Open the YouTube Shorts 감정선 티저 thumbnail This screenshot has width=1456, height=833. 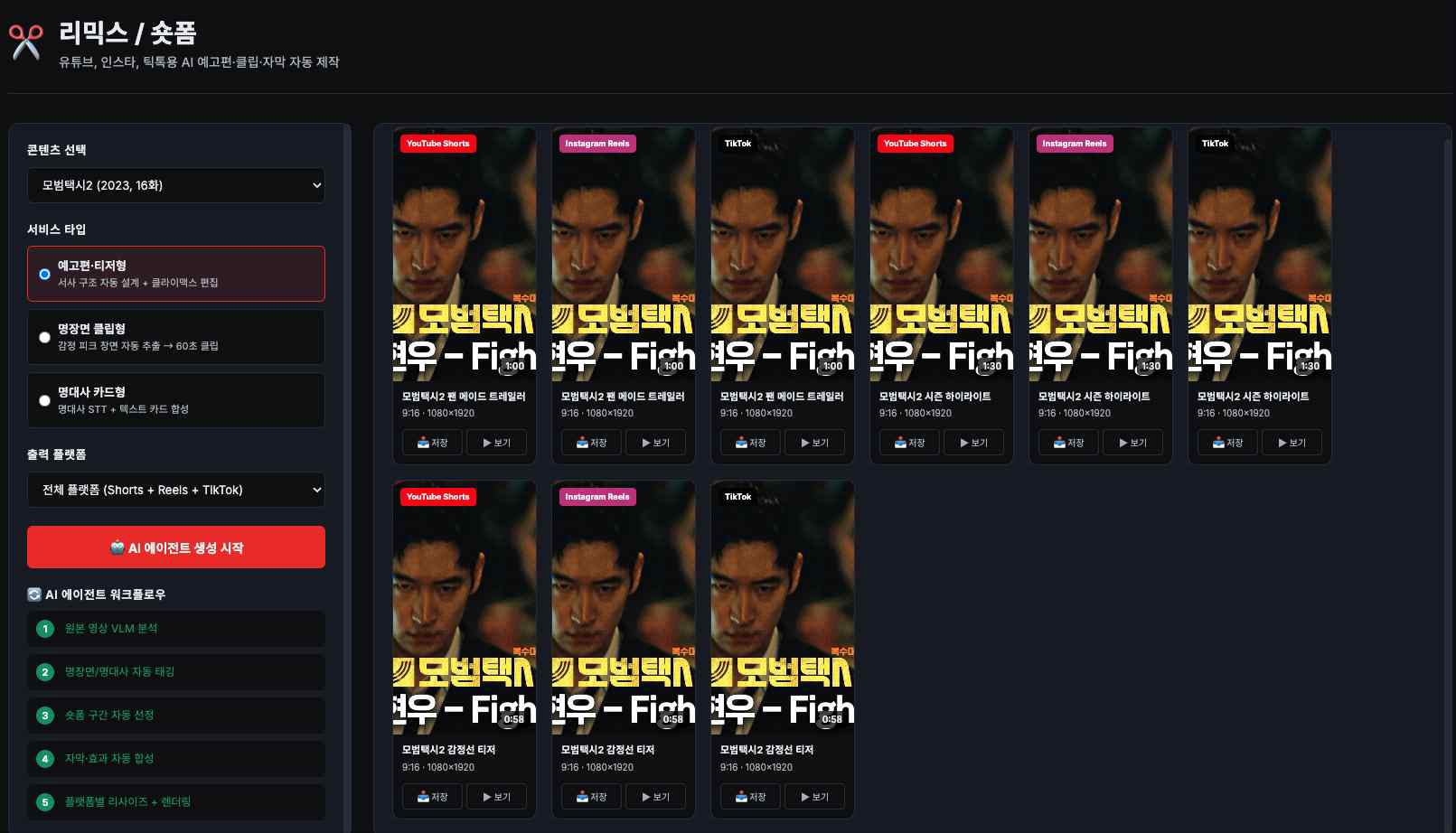pyautogui.click(x=465, y=607)
